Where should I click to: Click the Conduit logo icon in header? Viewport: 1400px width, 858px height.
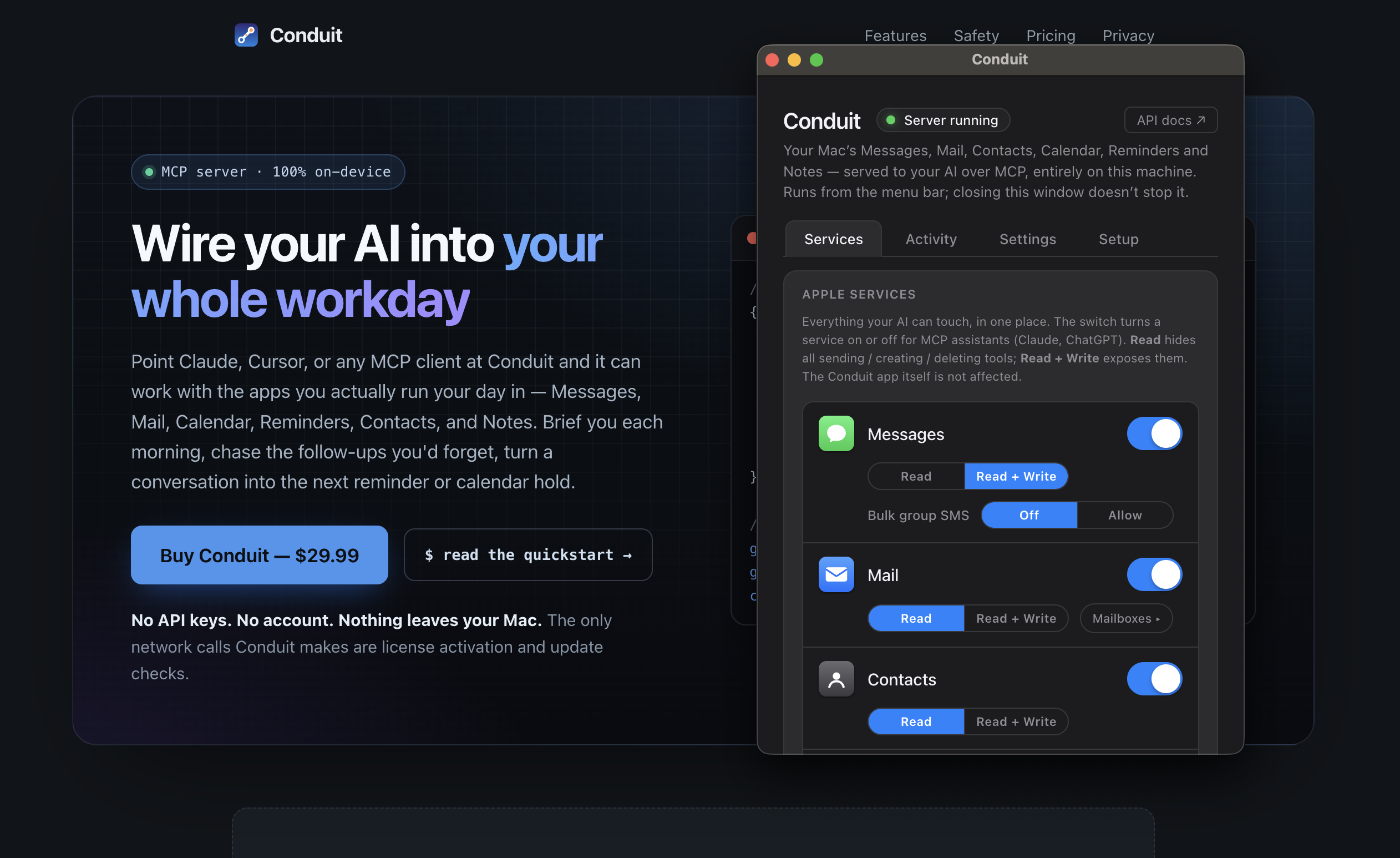246,36
